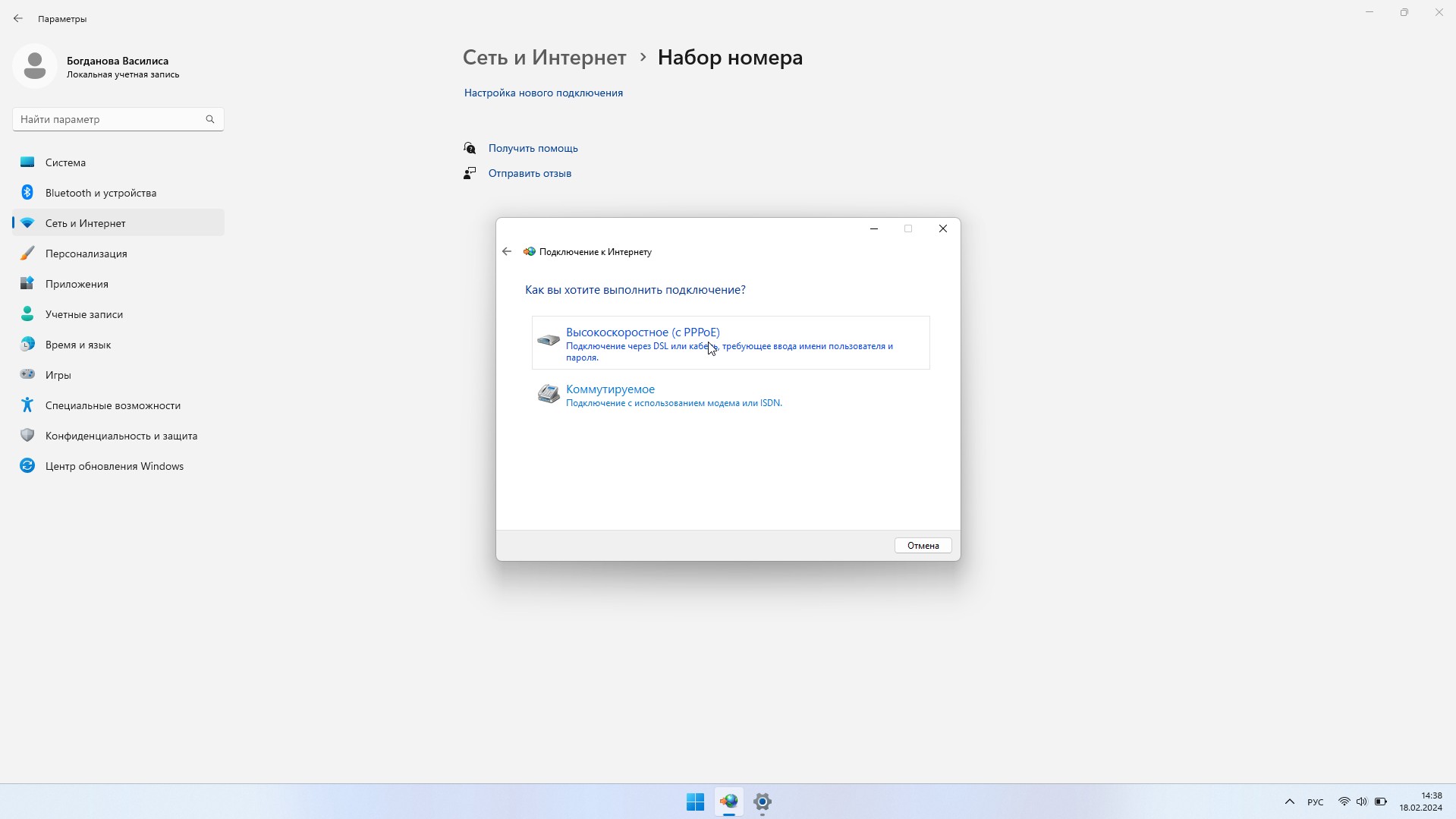Click Отправить отзыв feedback link
Screen dimensions: 1456x819
[530, 173]
